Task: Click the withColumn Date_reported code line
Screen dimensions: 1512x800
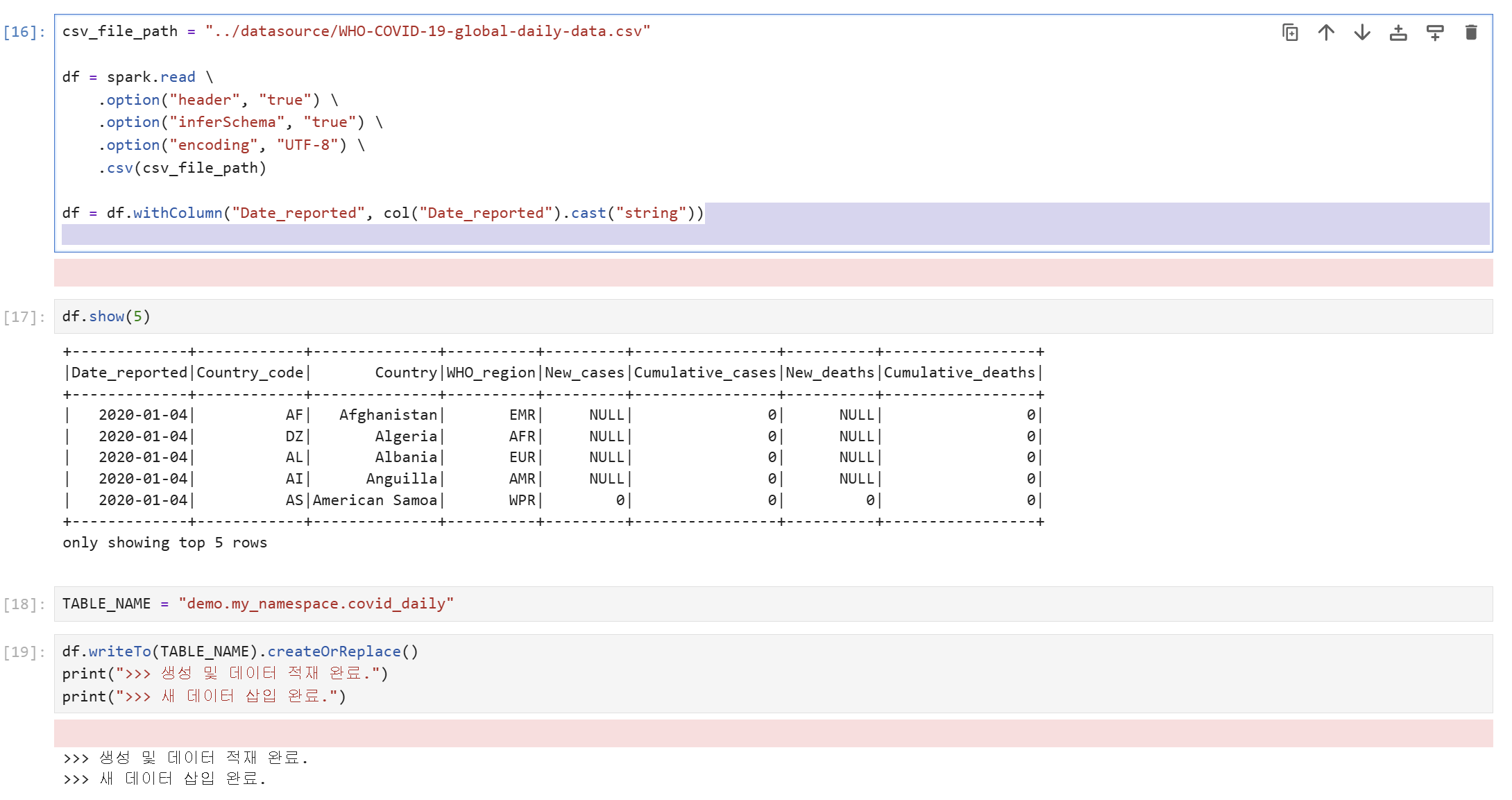Action: [382, 213]
